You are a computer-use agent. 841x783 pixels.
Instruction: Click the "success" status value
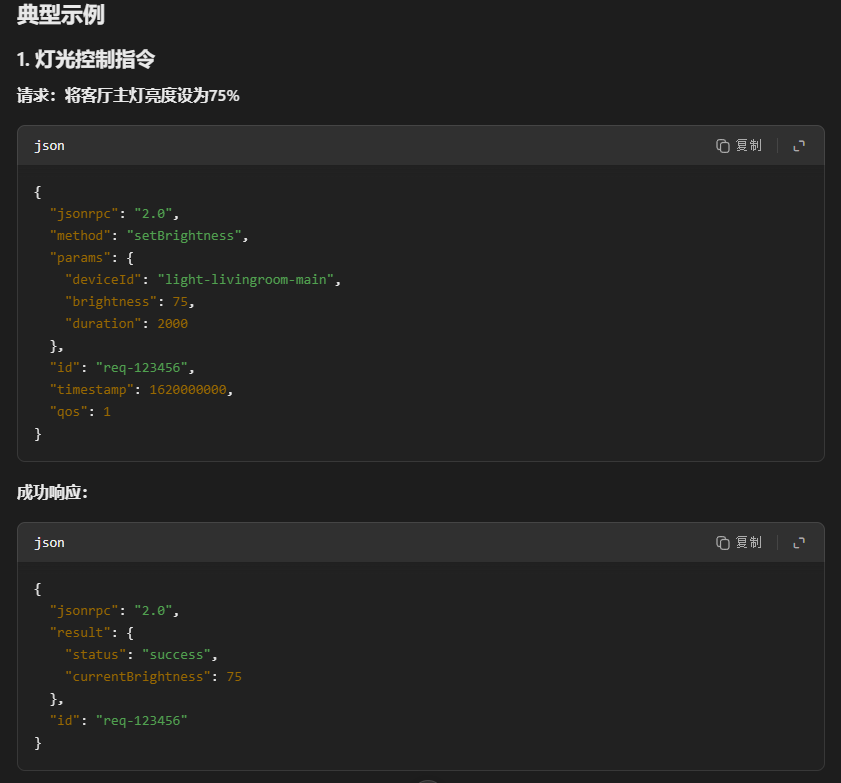click(178, 655)
